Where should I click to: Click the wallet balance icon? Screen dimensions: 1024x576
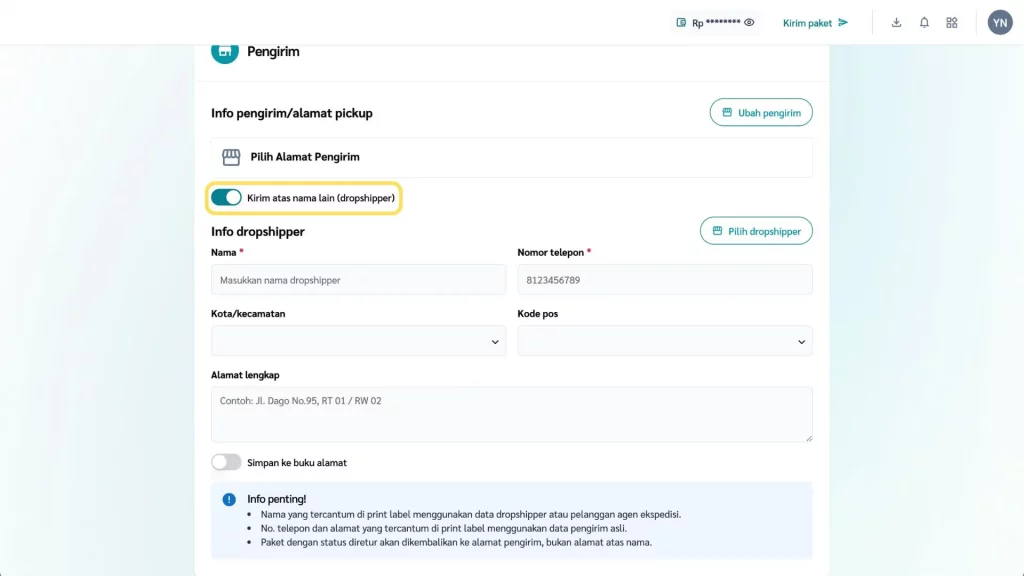(x=681, y=23)
